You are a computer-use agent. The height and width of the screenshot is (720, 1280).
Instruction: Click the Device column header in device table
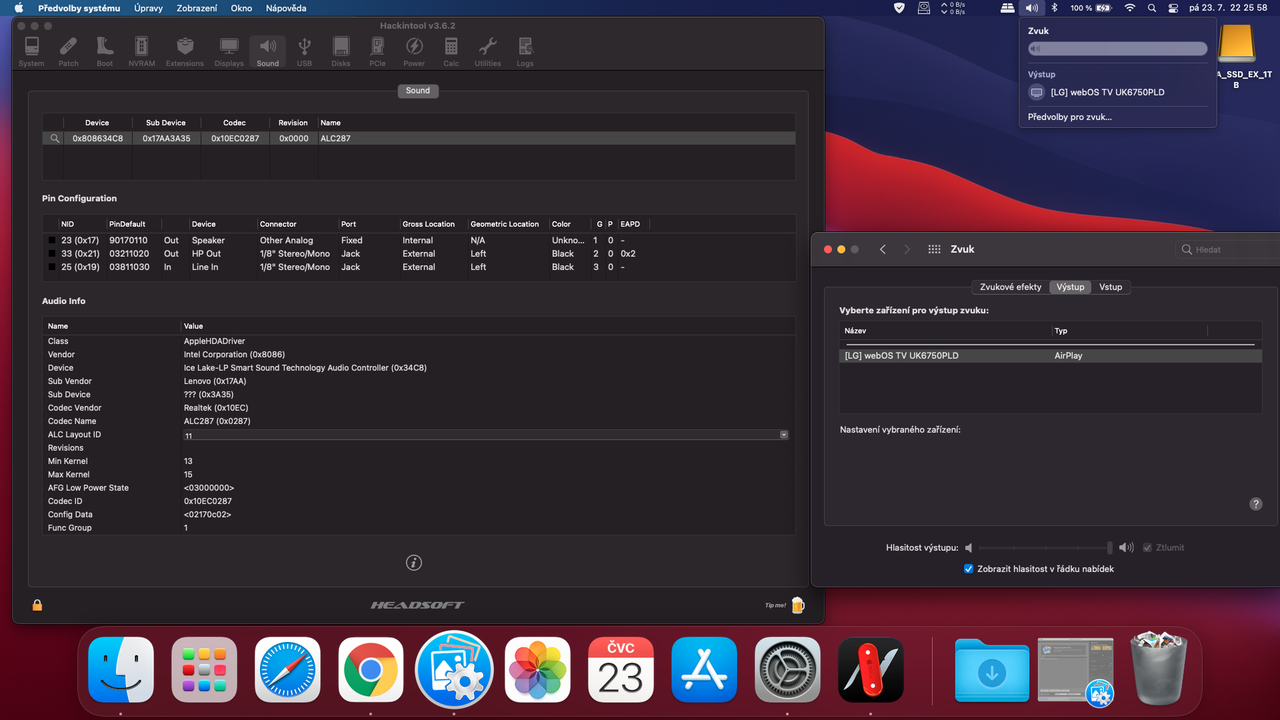coord(97,123)
